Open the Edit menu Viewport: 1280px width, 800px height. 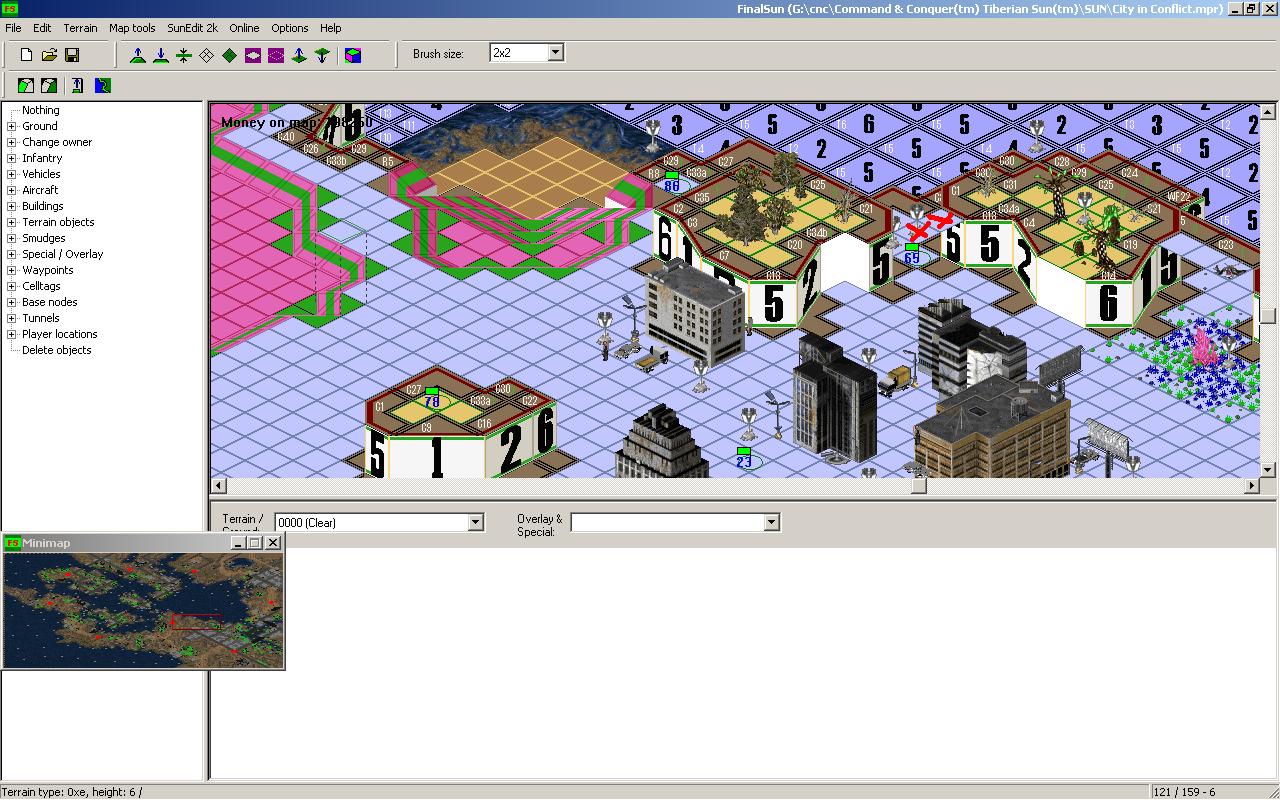[x=42, y=28]
